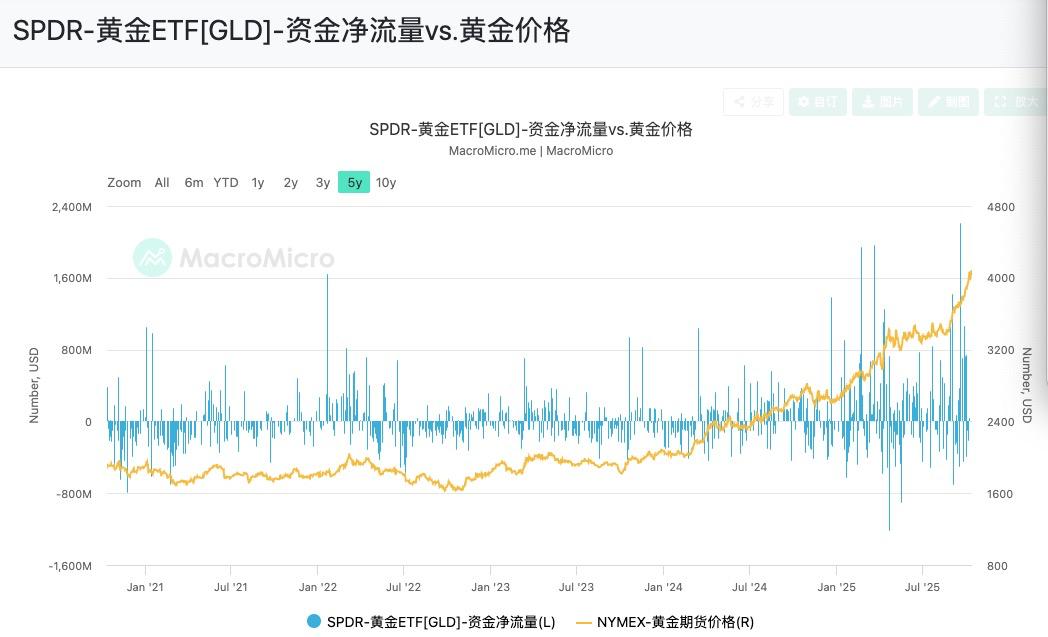Click the pencil icon on the 制图 button
The width and height of the screenshot is (1048, 637).
tap(933, 101)
